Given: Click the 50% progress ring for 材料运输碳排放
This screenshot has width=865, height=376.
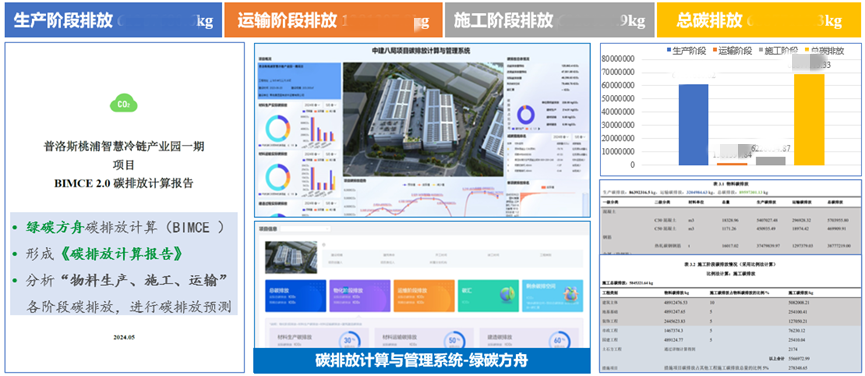Looking at the screenshot, I should point(455,340).
